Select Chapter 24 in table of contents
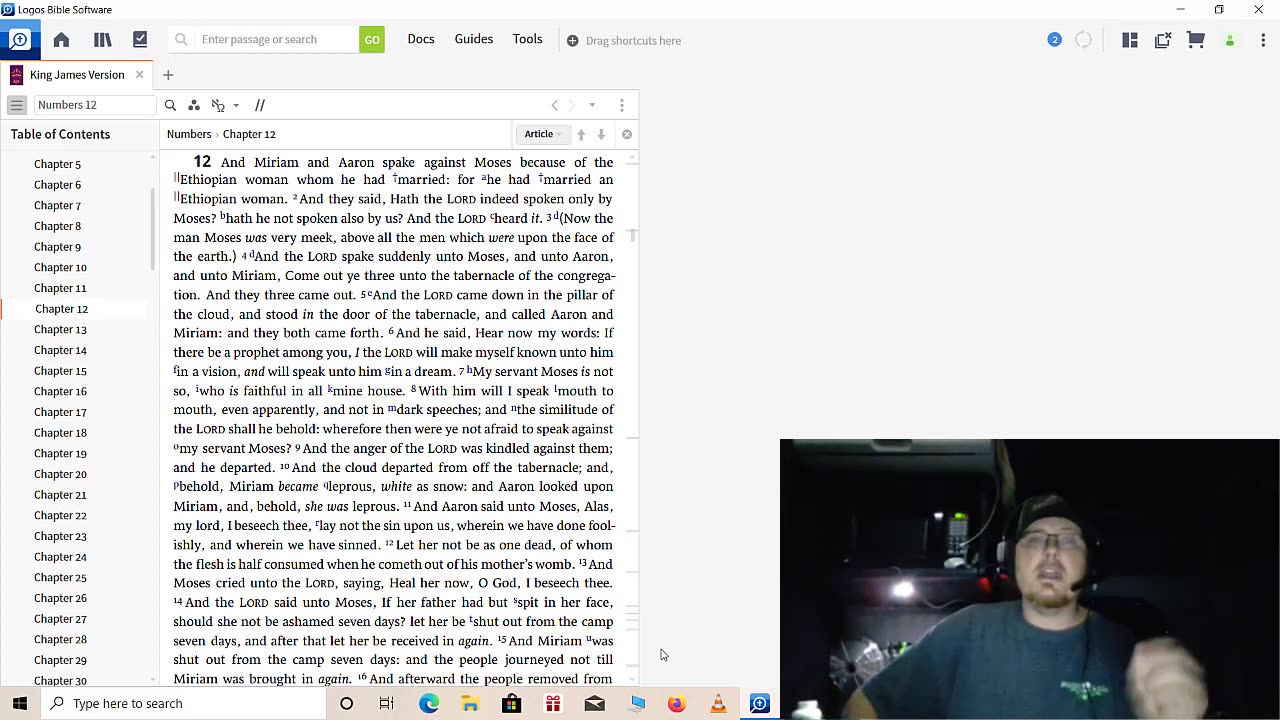 click(x=60, y=557)
